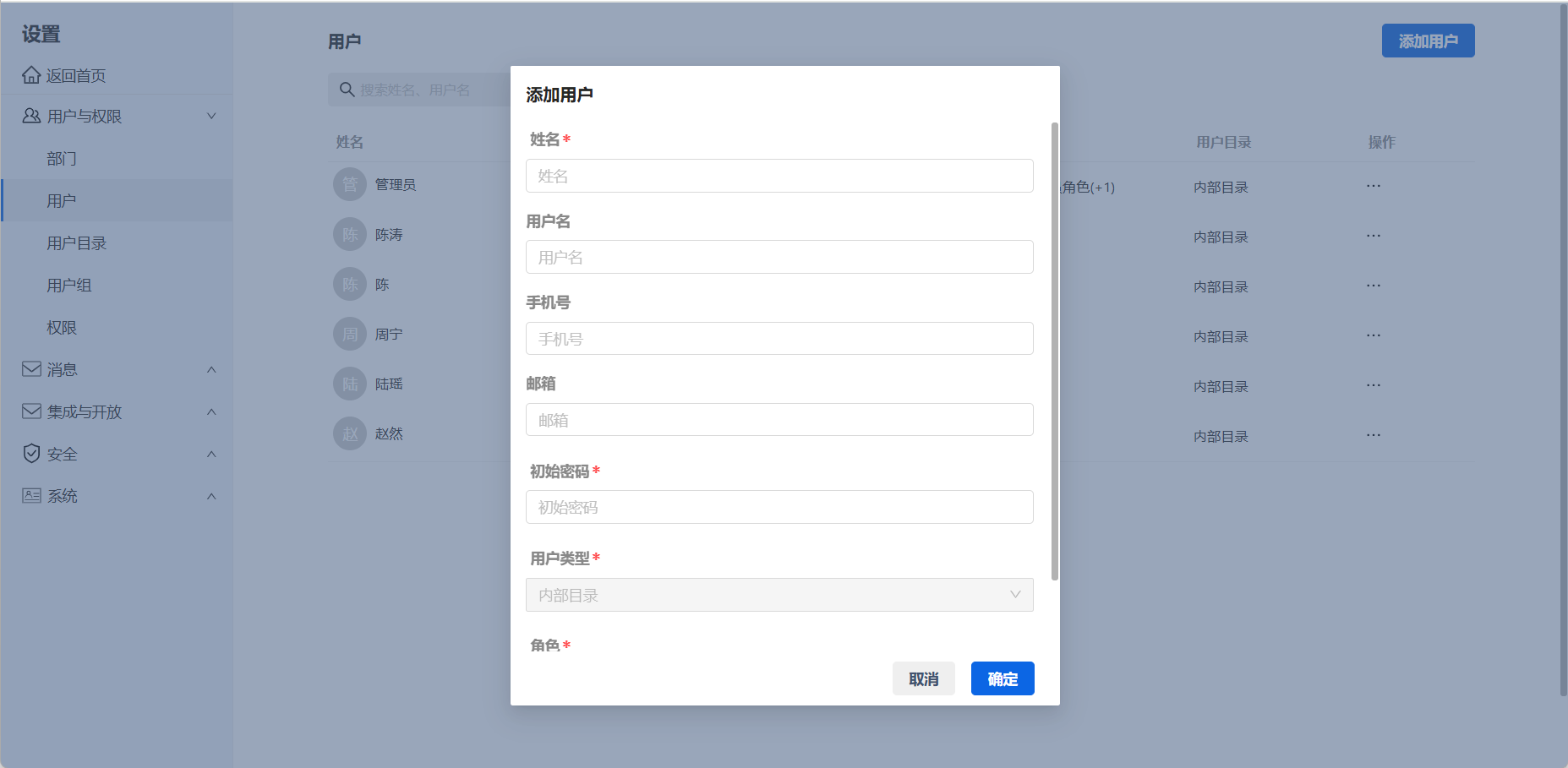The width and height of the screenshot is (1568, 768).
Task: Open the actions ellipsis for 赵然
Action: 1373,433
